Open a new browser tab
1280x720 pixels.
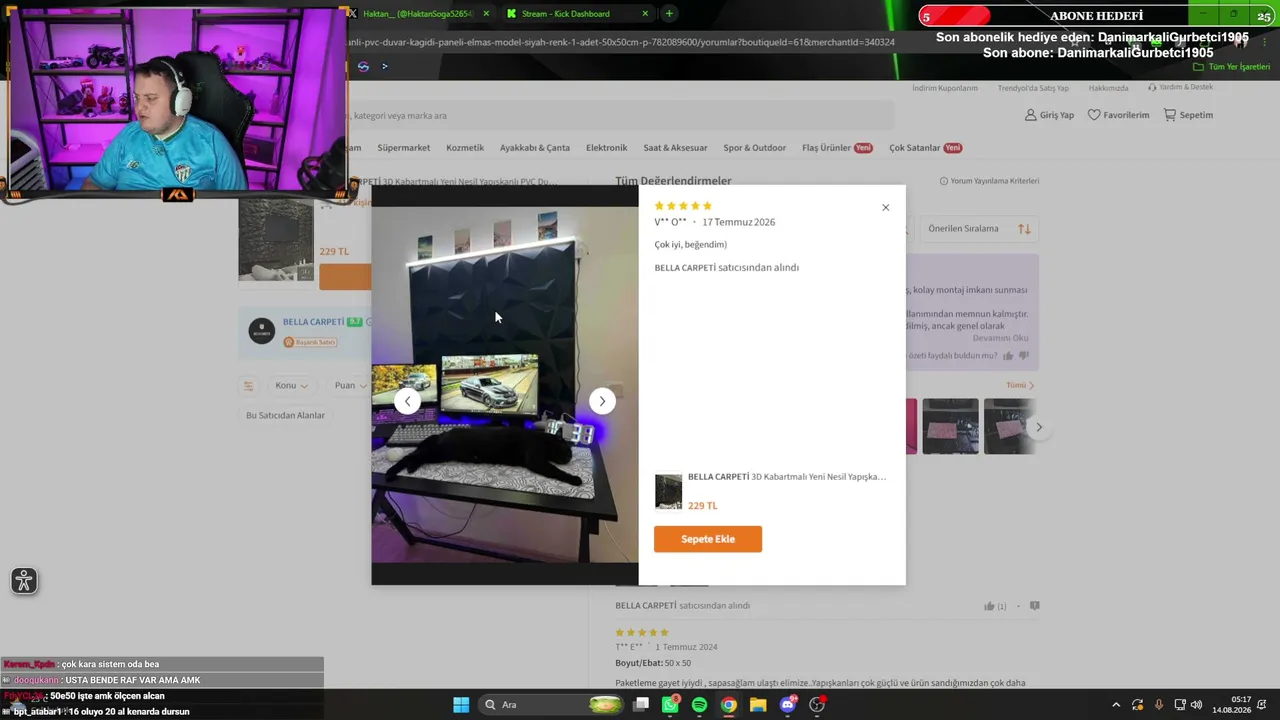[x=669, y=14]
